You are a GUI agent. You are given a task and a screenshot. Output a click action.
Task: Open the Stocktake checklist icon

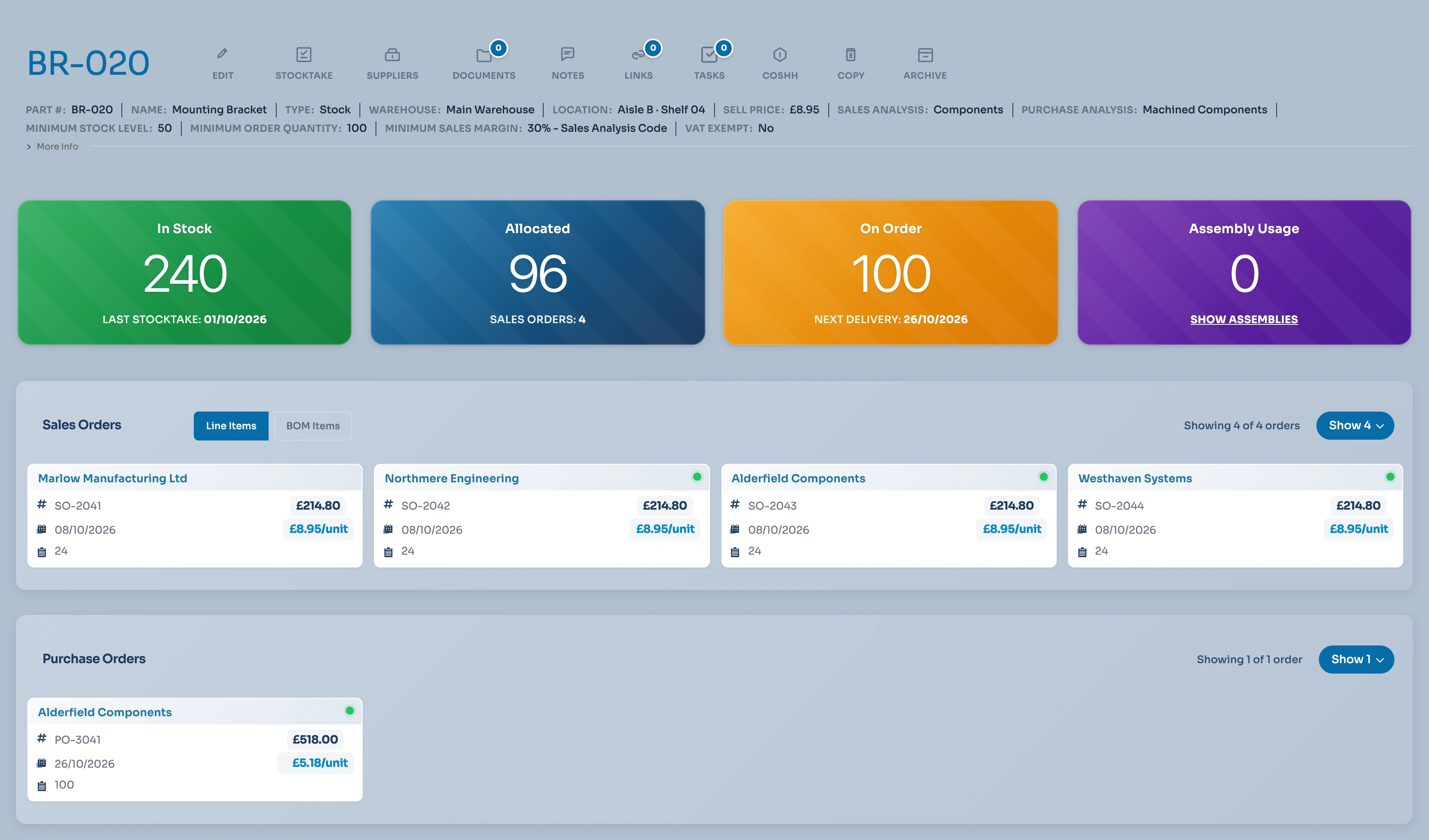point(304,54)
